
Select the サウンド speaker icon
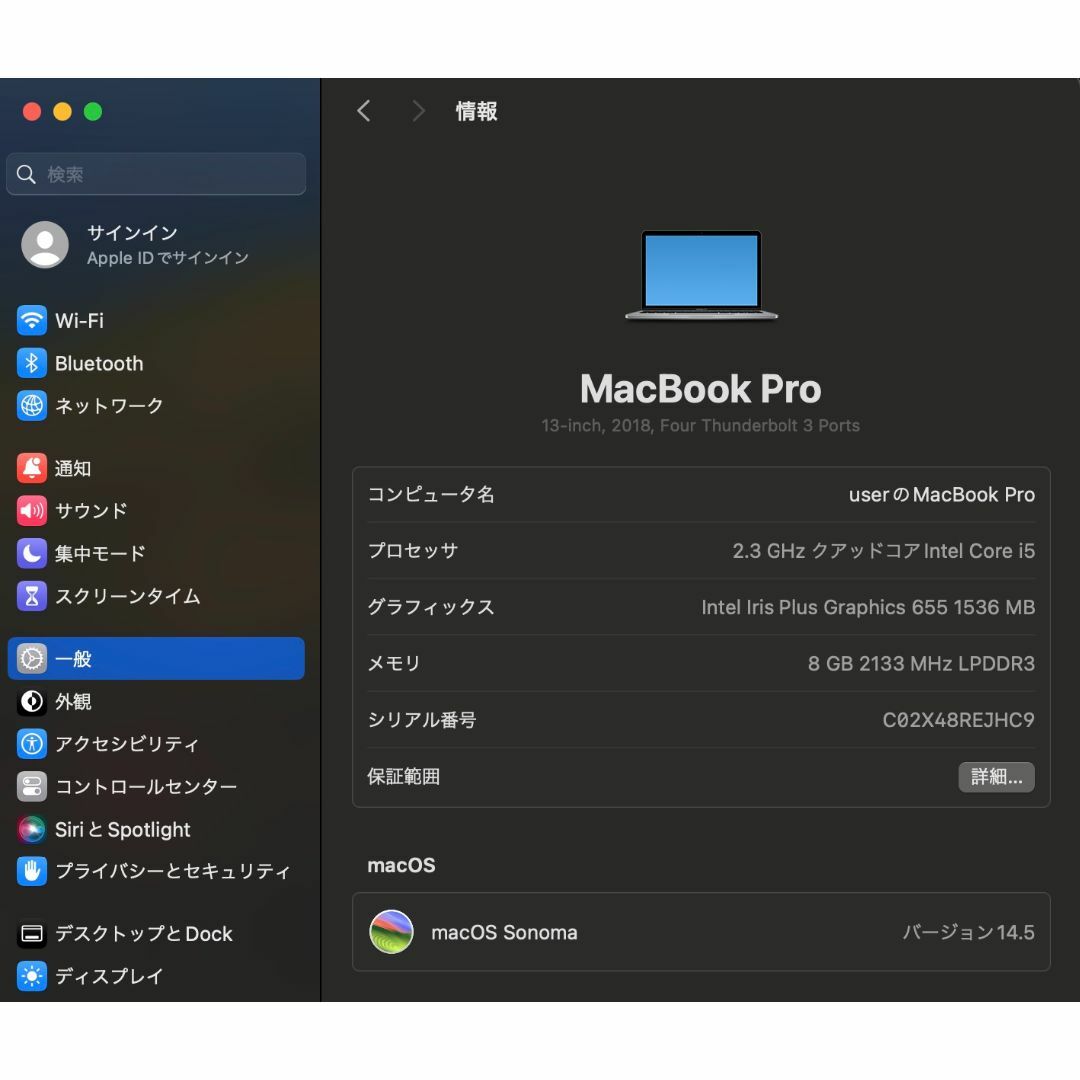(32, 510)
